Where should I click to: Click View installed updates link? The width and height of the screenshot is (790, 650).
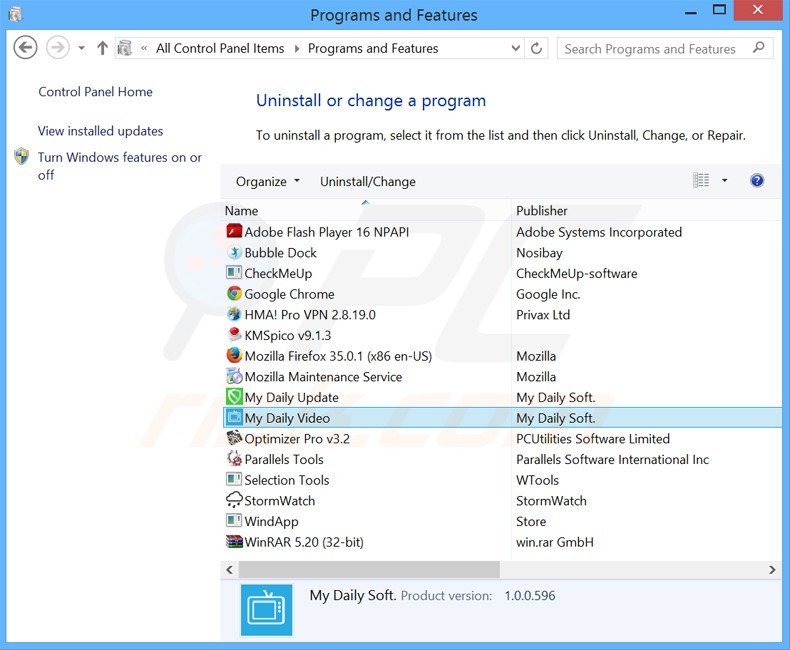[100, 131]
